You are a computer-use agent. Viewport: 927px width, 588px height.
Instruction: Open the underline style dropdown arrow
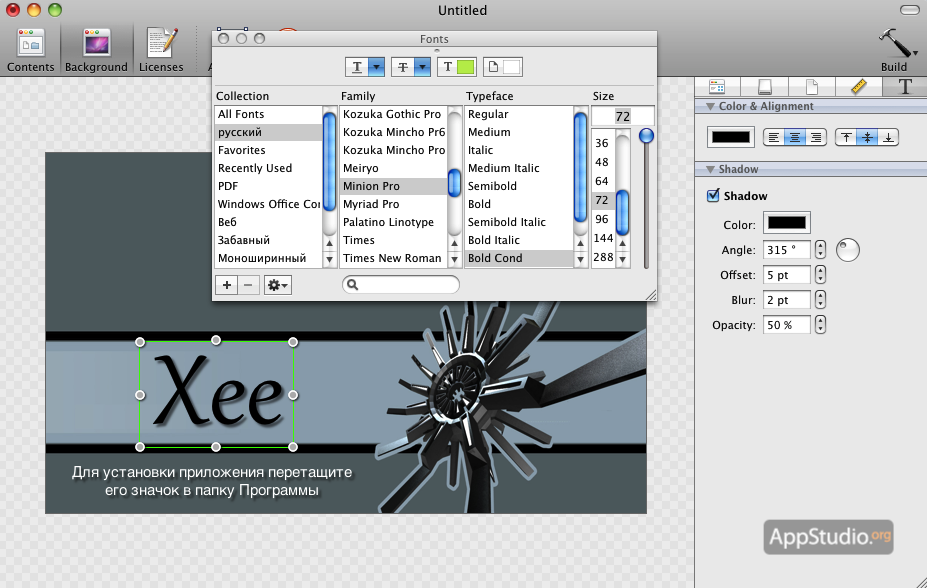[377, 67]
